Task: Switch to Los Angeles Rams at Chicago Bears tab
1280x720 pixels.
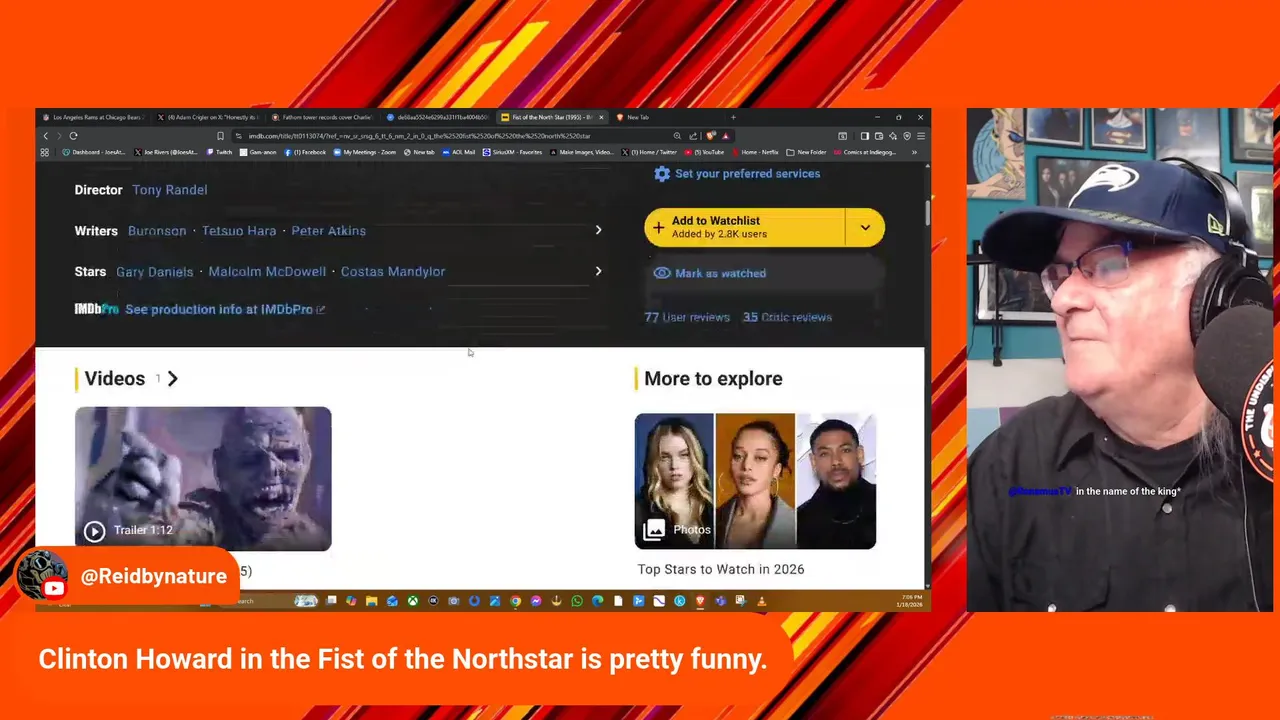Action: 93,117
